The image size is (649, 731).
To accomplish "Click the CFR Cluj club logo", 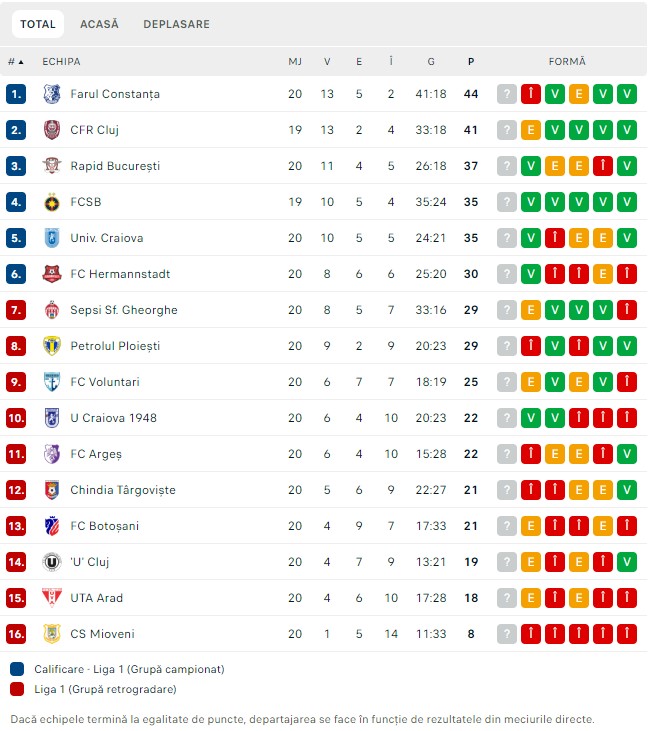I will click(52, 130).
